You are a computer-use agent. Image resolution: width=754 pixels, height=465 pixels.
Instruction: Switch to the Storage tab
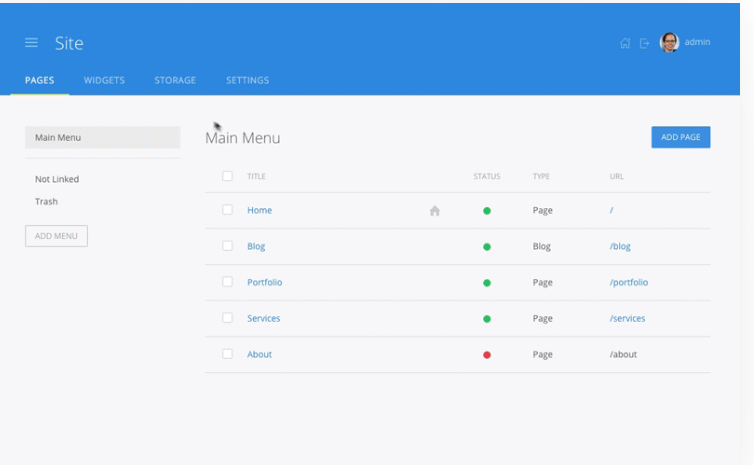tap(175, 80)
